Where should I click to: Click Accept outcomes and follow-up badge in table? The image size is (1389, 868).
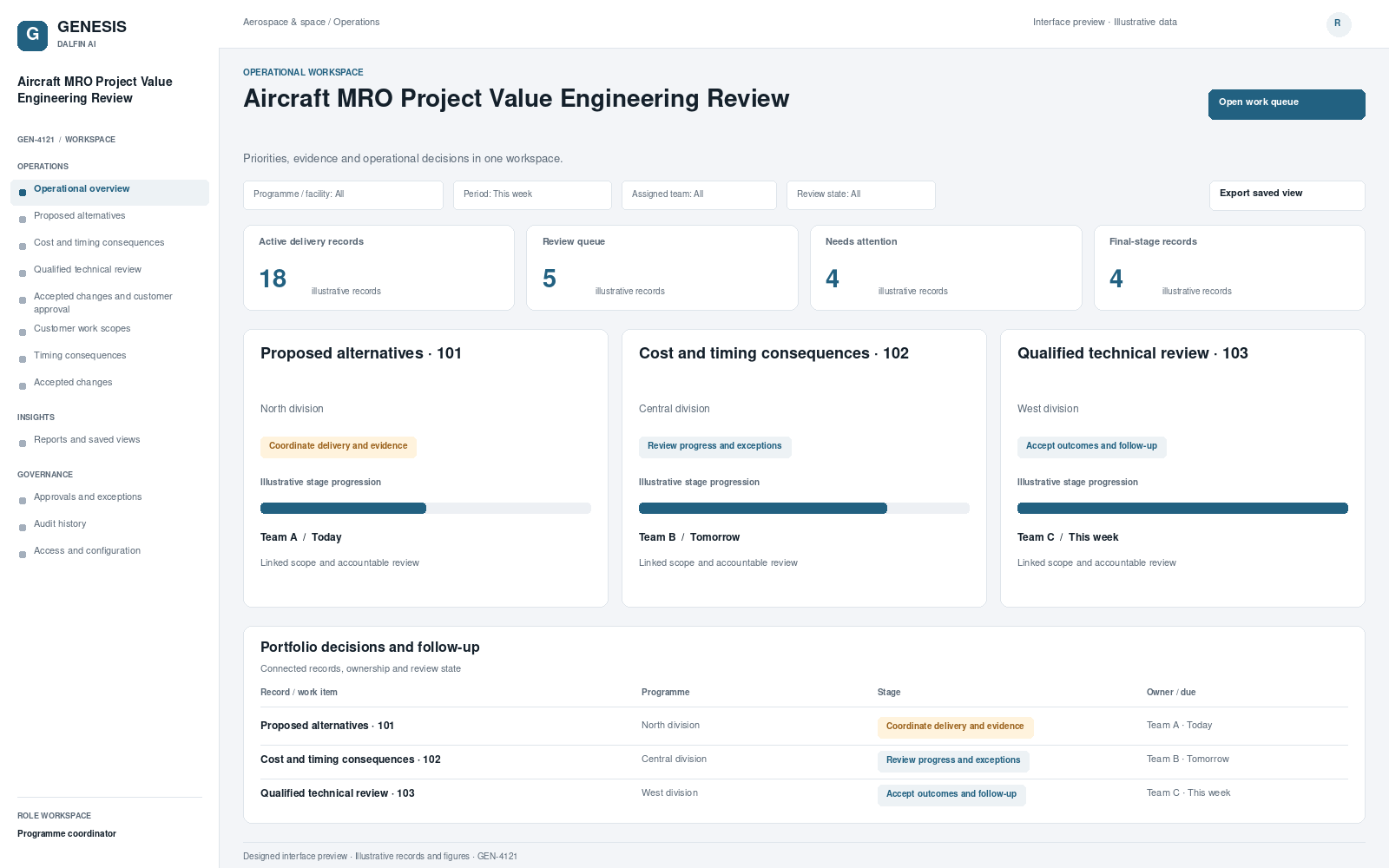(x=951, y=794)
